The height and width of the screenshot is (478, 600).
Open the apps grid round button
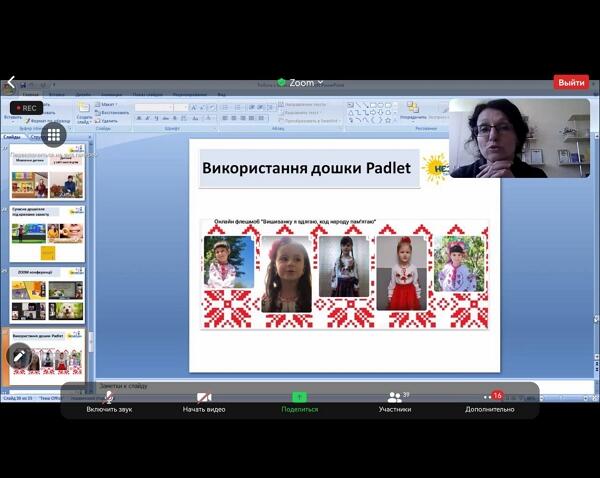[x=54, y=134]
